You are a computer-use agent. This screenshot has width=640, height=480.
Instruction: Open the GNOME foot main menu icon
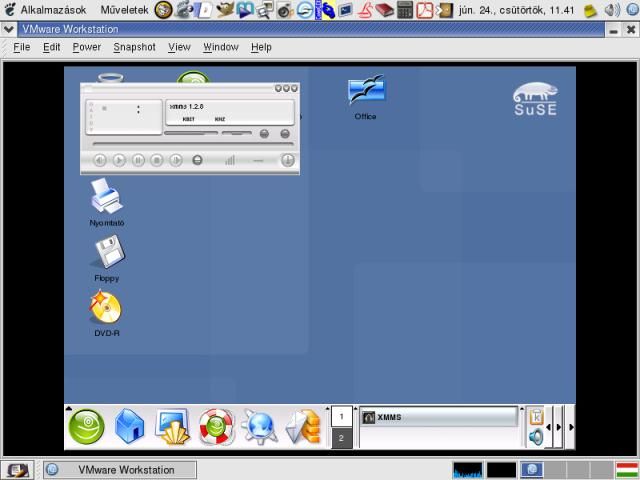click(x=10, y=9)
